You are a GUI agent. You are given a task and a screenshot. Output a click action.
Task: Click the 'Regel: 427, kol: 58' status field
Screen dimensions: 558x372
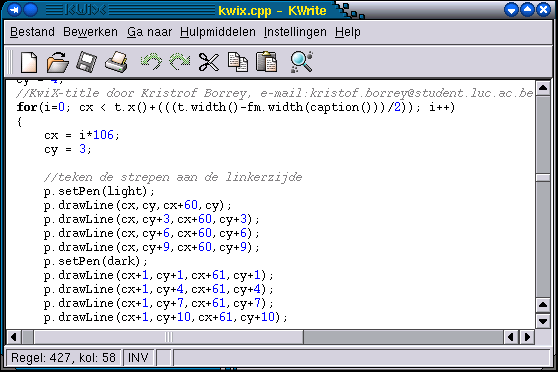click(x=63, y=357)
